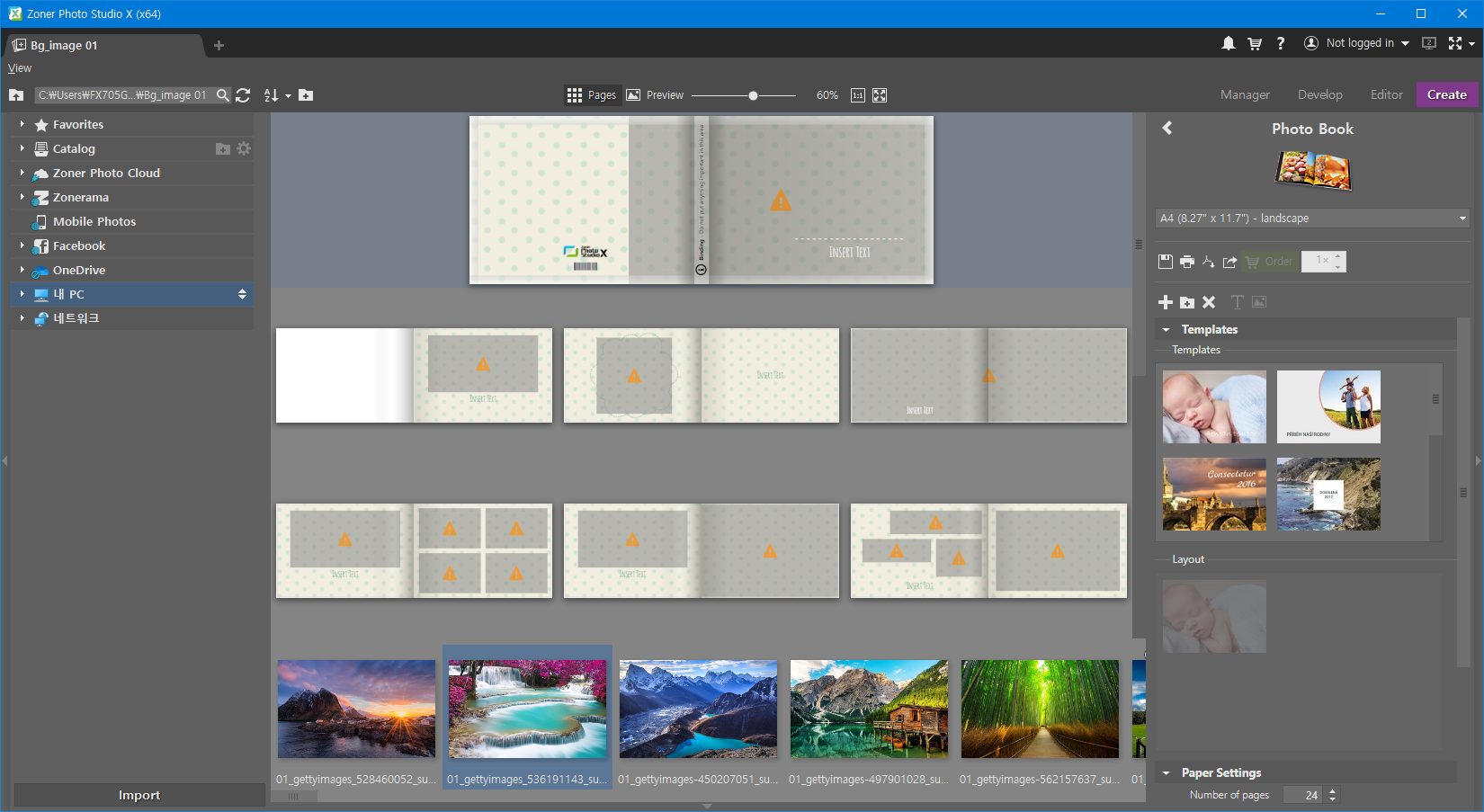Viewport: 1484px width, 812px height.
Task: Click the insert text T icon
Action: click(x=1238, y=302)
